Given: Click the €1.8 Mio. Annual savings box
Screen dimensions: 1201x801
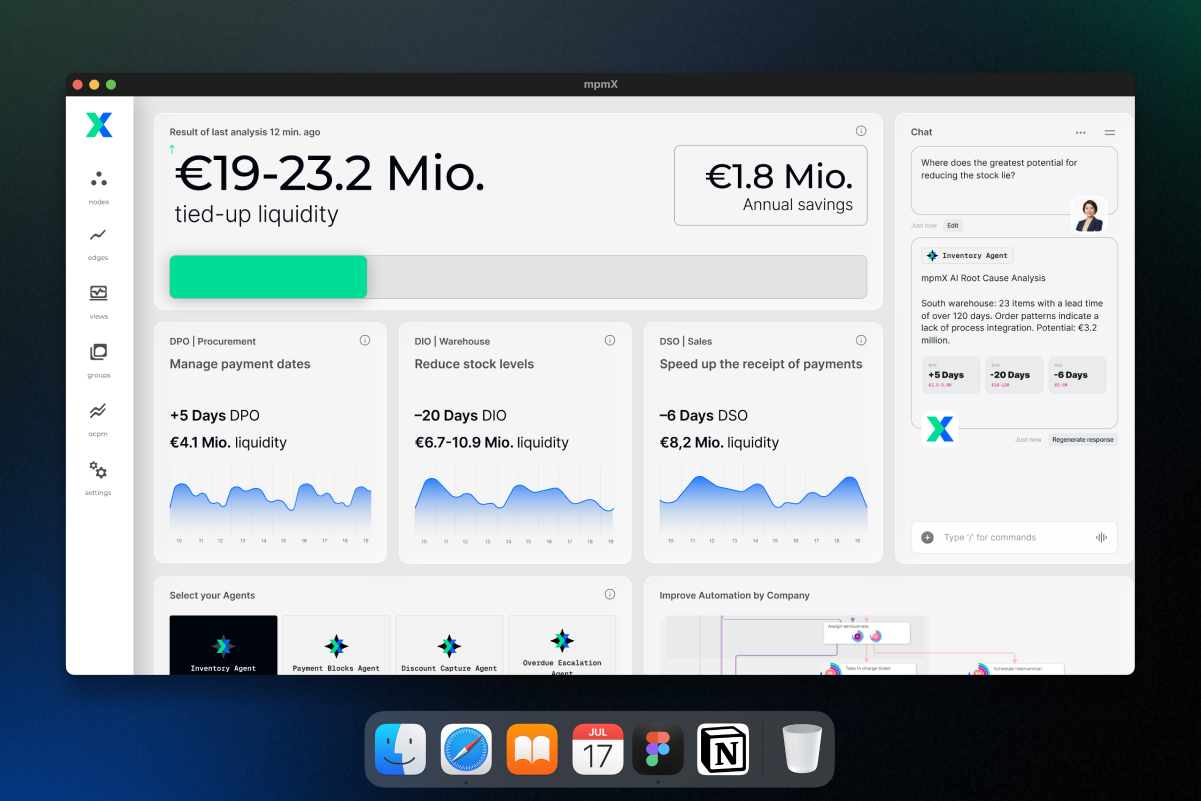Looking at the screenshot, I should pos(771,186).
